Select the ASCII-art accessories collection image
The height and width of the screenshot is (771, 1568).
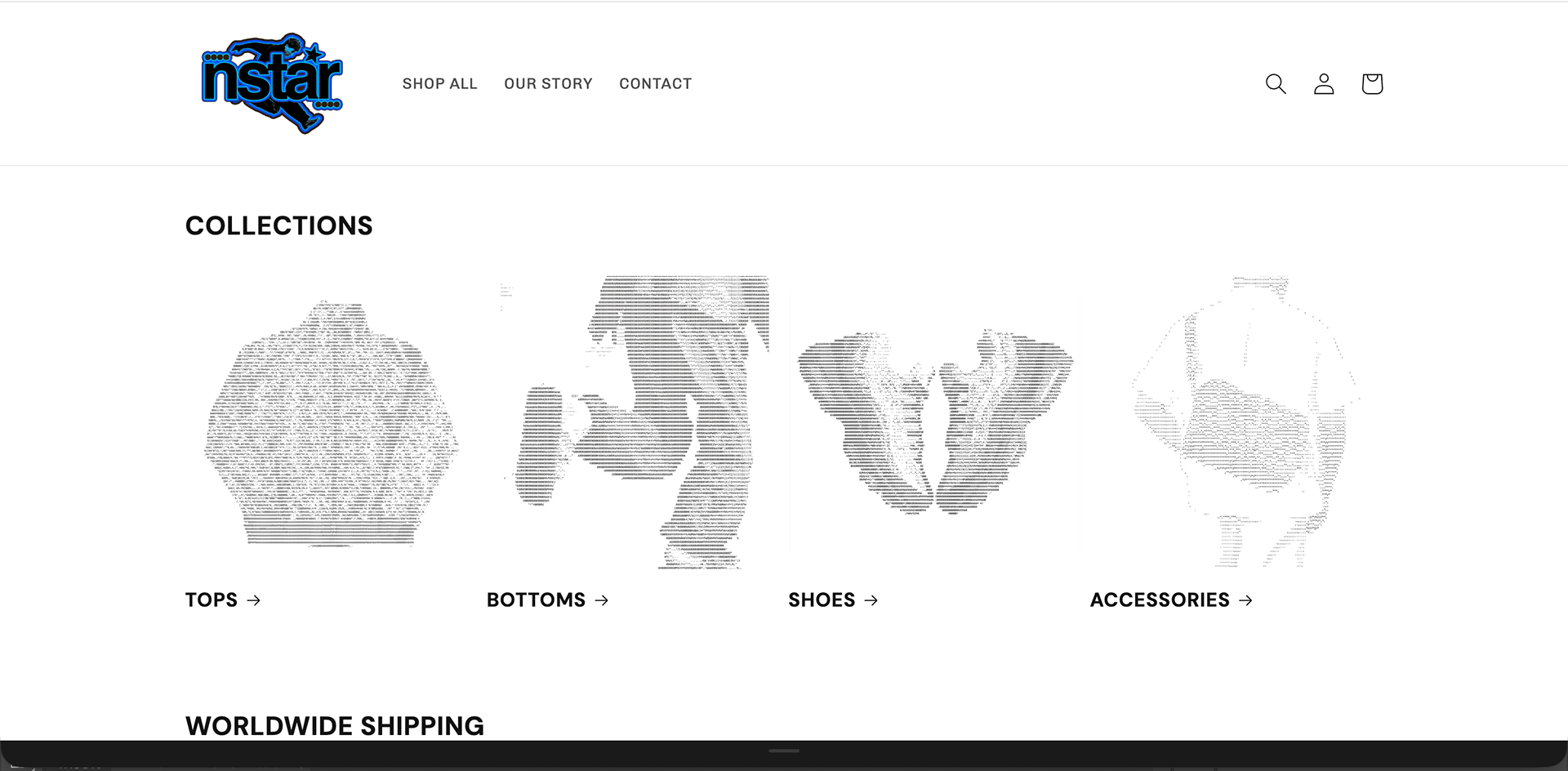pos(1236,423)
